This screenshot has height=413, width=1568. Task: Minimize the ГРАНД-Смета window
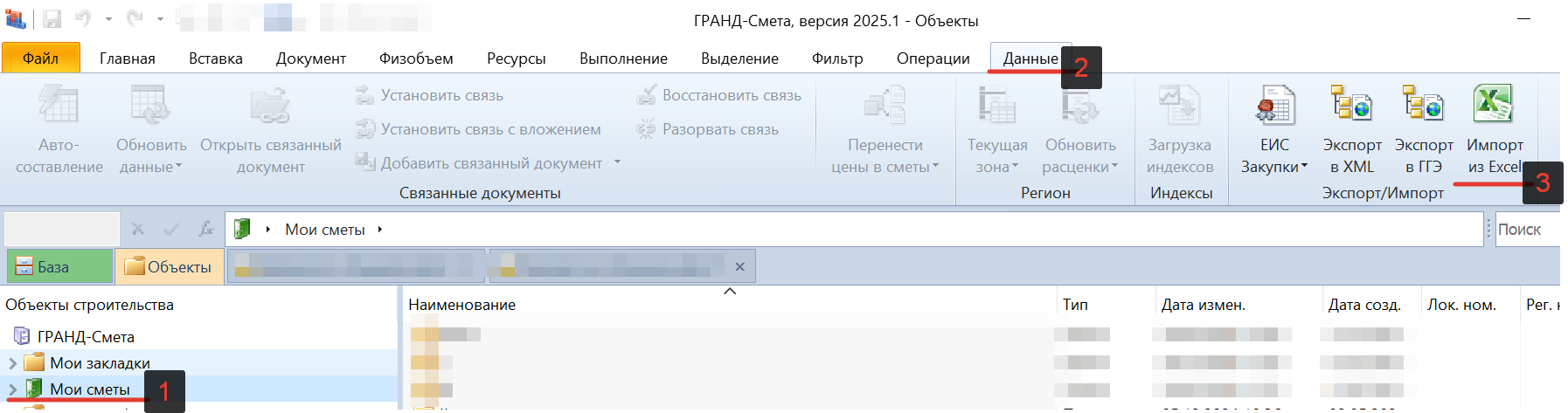tap(1523, 18)
